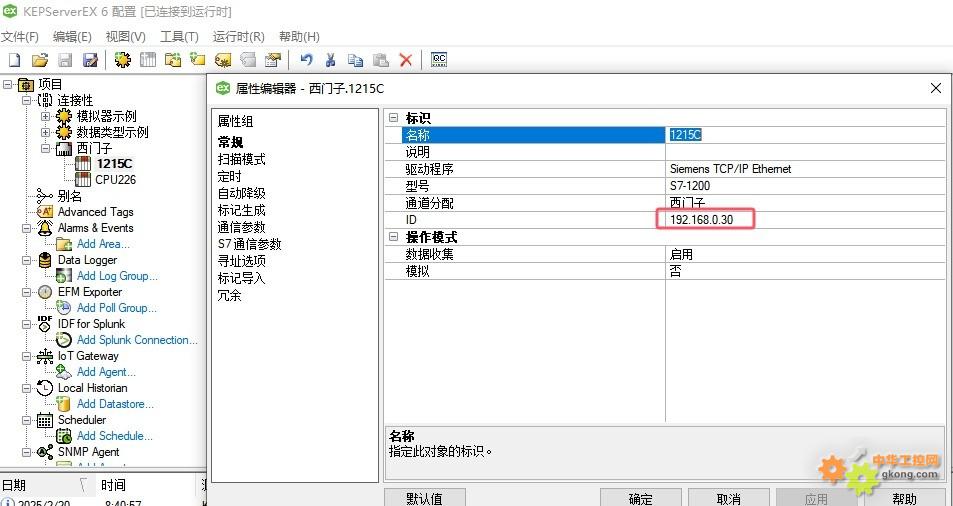Click the New Channel gear icon
This screenshot has height=506, width=953.
point(123,60)
